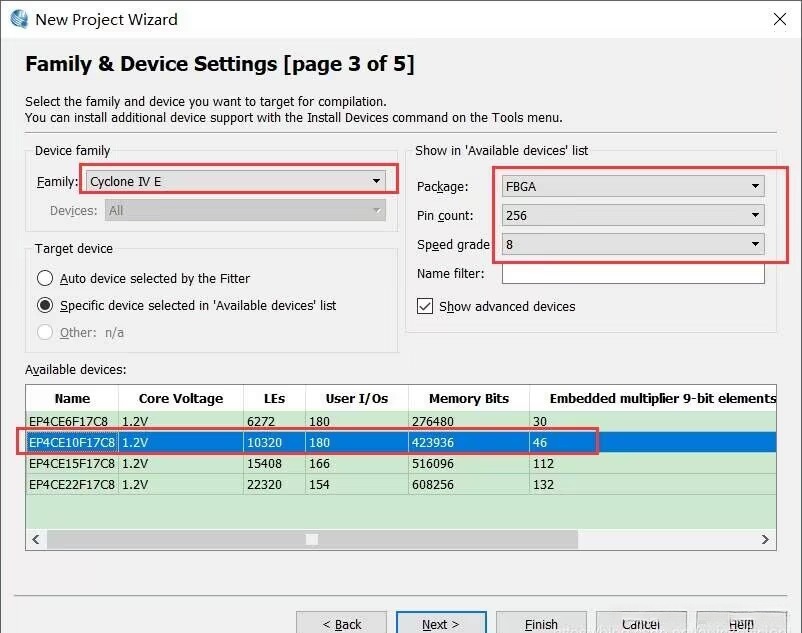The width and height of the screenshot is (802, 633).
Task: Open the Family dropdown showing Cyclone IV E
Action: [236, 181]
